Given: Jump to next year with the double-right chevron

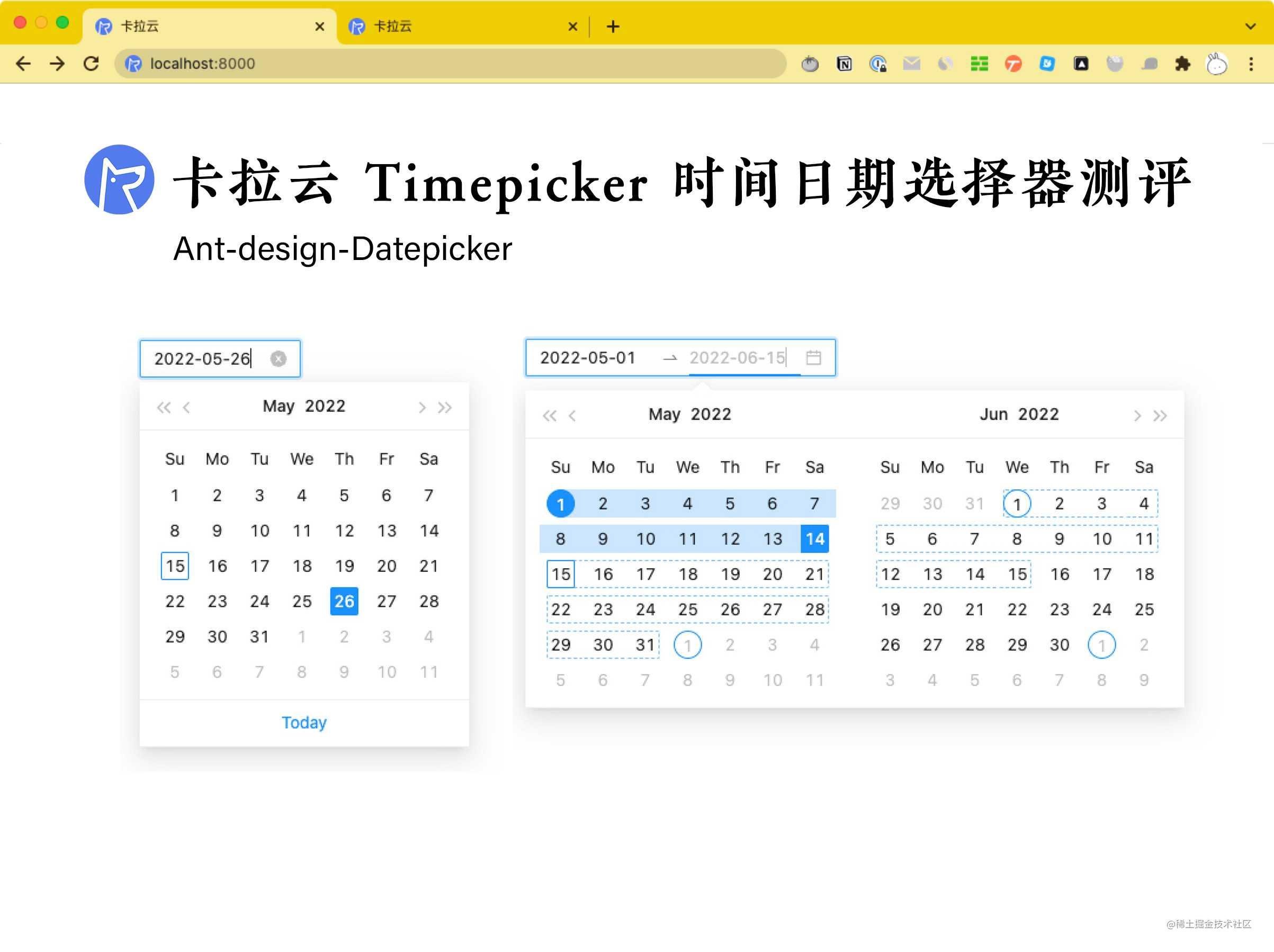Looking at the screenshot, I should coord(445,407).
